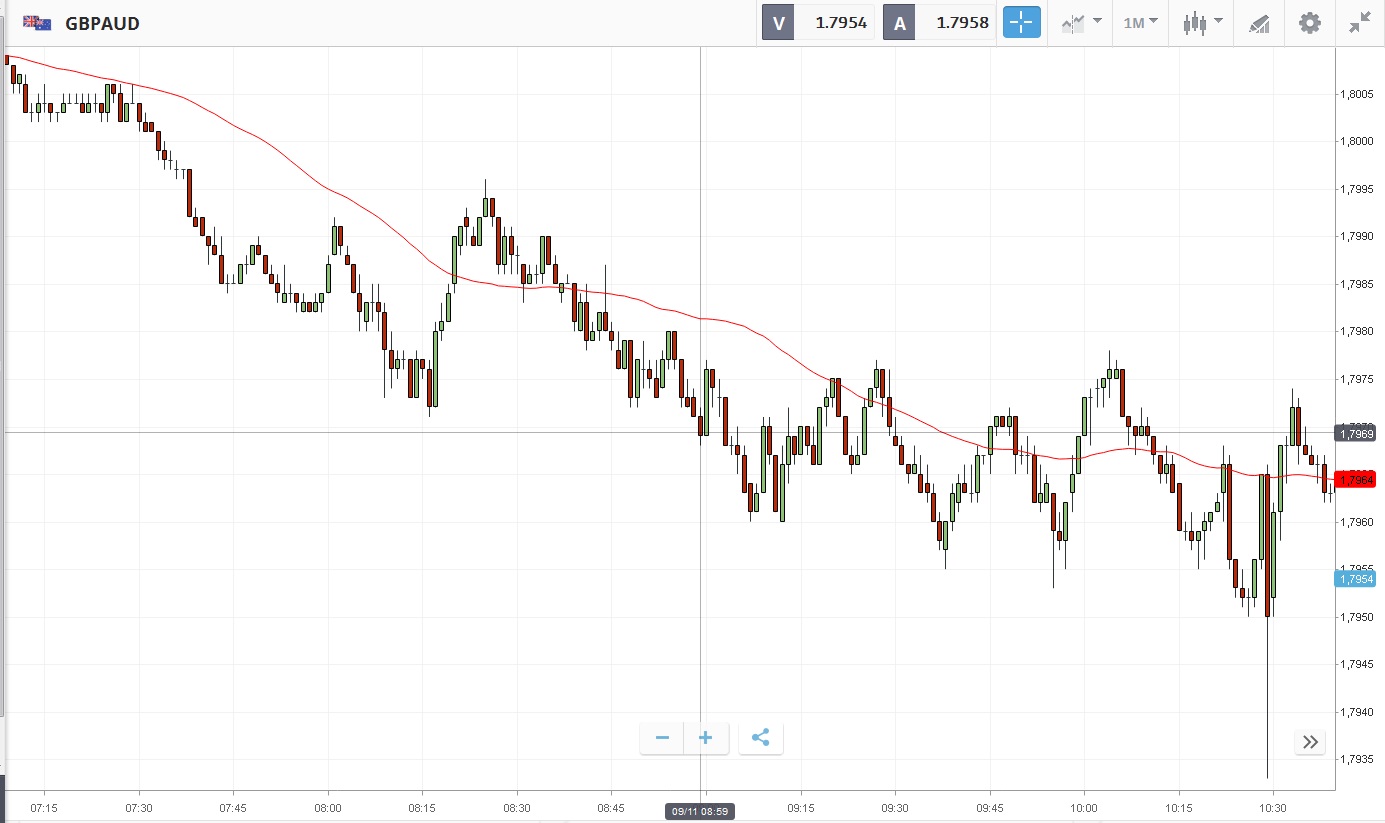Click the A buy price 1.7958 button
Image resolution: width=1385 pixels, height=823 pixels.
940,22
